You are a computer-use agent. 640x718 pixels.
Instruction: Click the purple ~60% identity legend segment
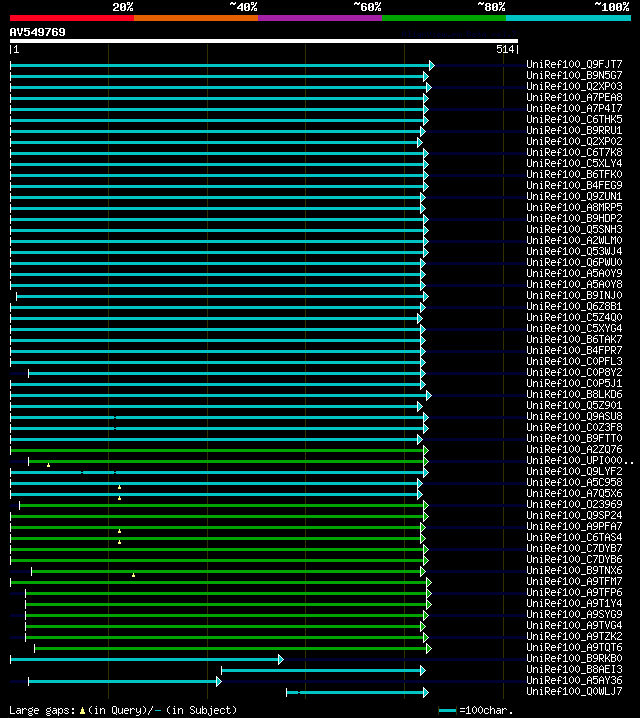click(320, 18)
